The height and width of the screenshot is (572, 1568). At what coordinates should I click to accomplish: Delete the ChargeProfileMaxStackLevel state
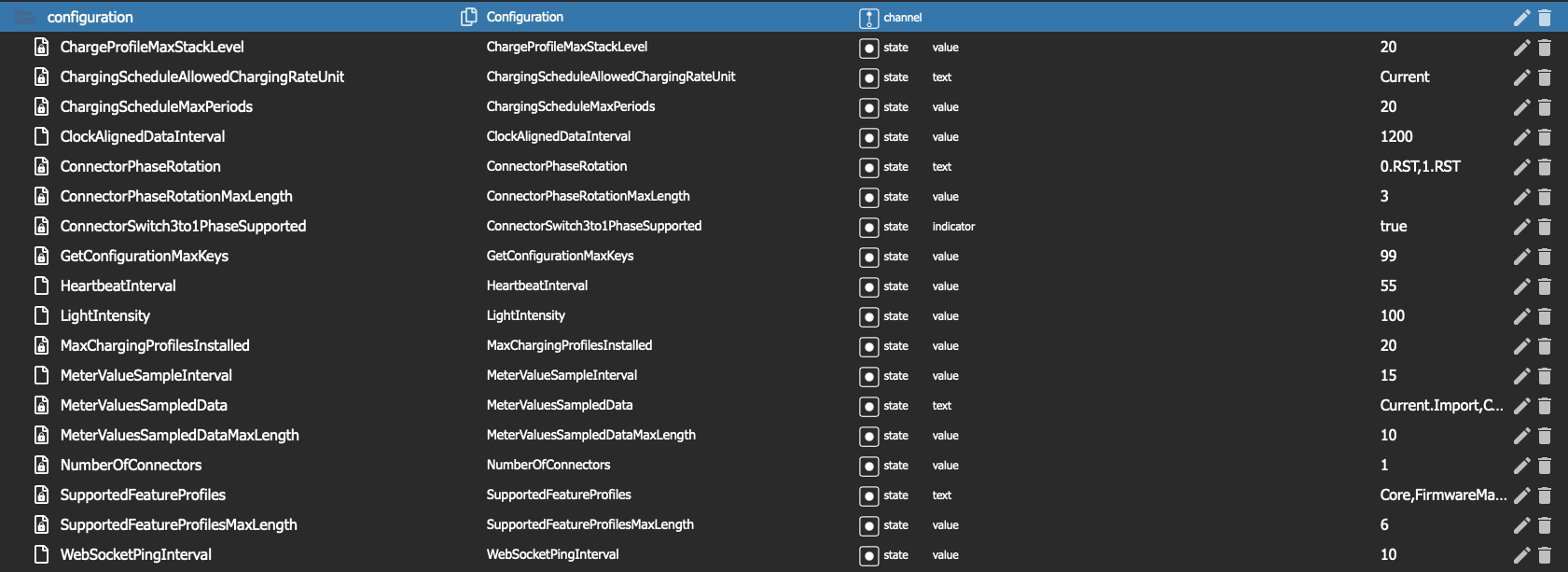1545,48
